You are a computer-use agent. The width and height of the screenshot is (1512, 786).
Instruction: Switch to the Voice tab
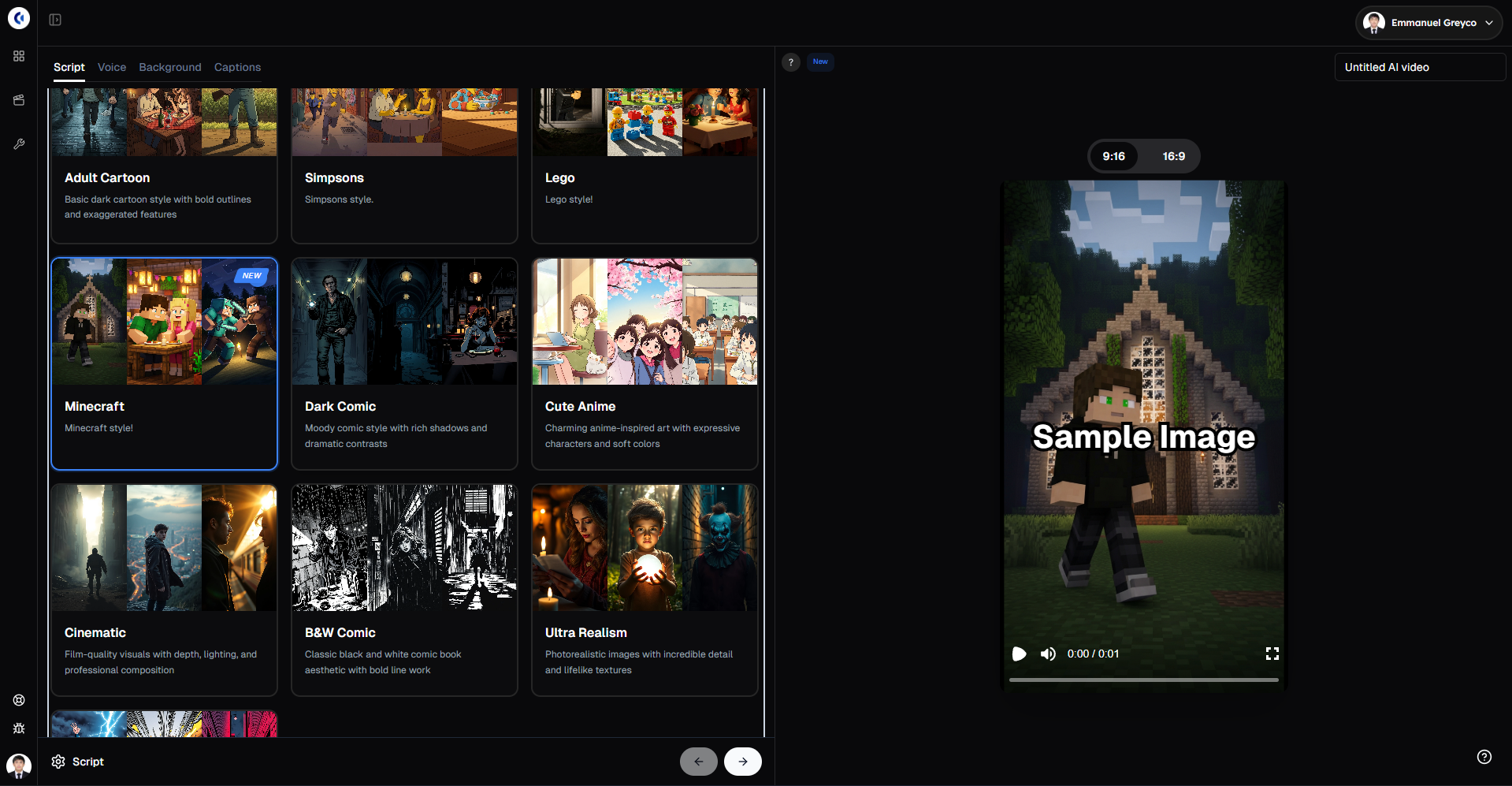112,67
